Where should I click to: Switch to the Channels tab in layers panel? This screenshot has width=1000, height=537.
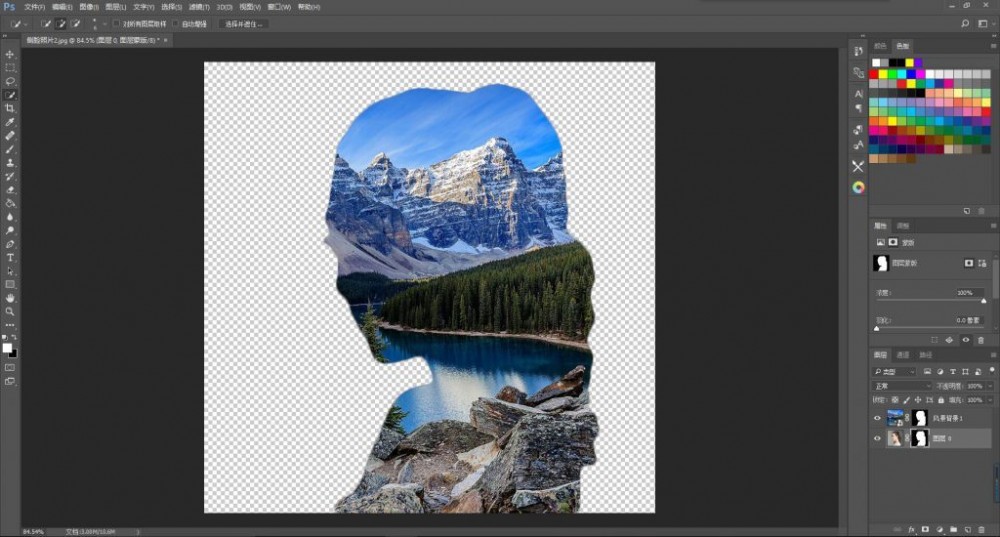point(903,355)
